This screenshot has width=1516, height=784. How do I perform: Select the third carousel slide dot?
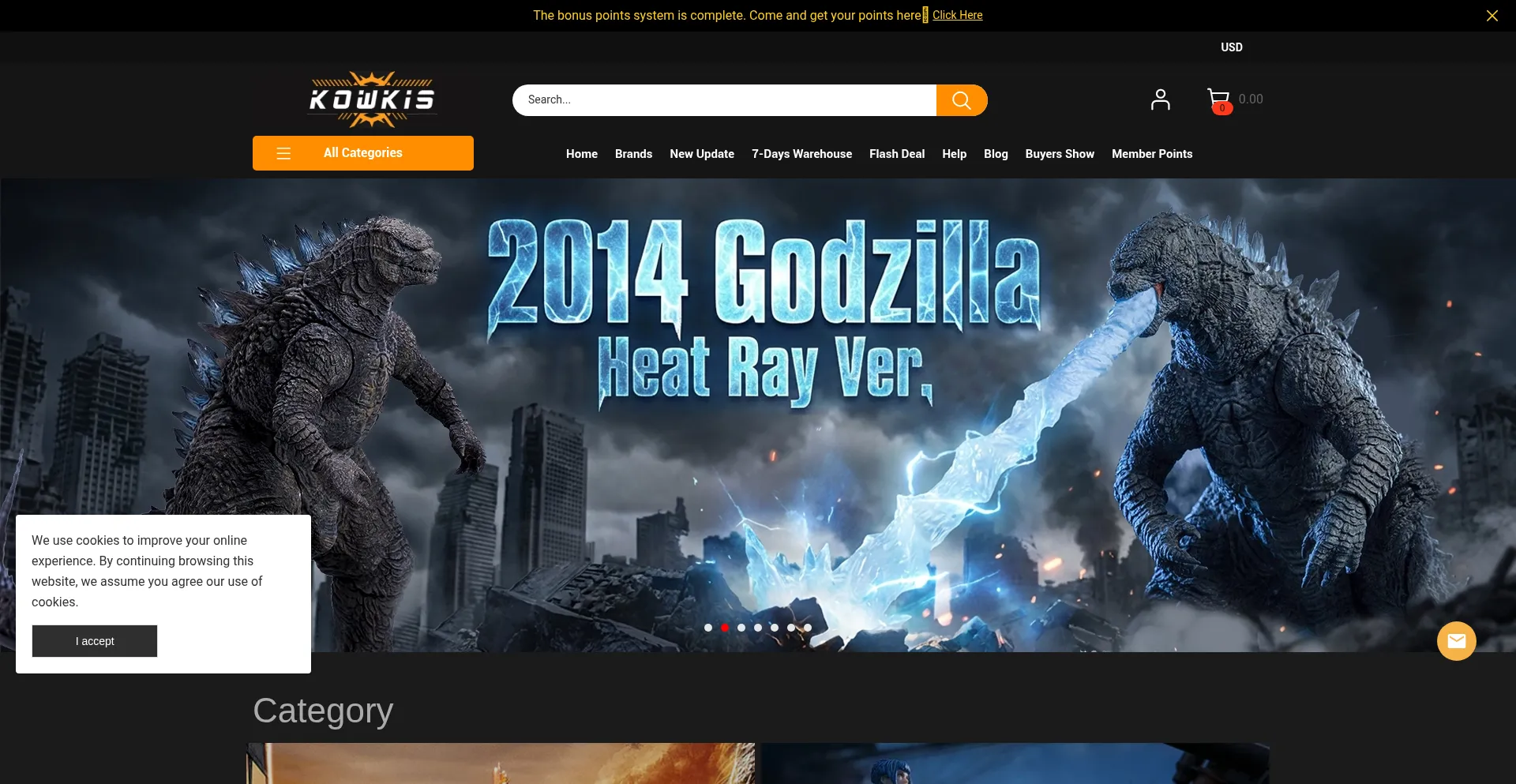point(741,628)
